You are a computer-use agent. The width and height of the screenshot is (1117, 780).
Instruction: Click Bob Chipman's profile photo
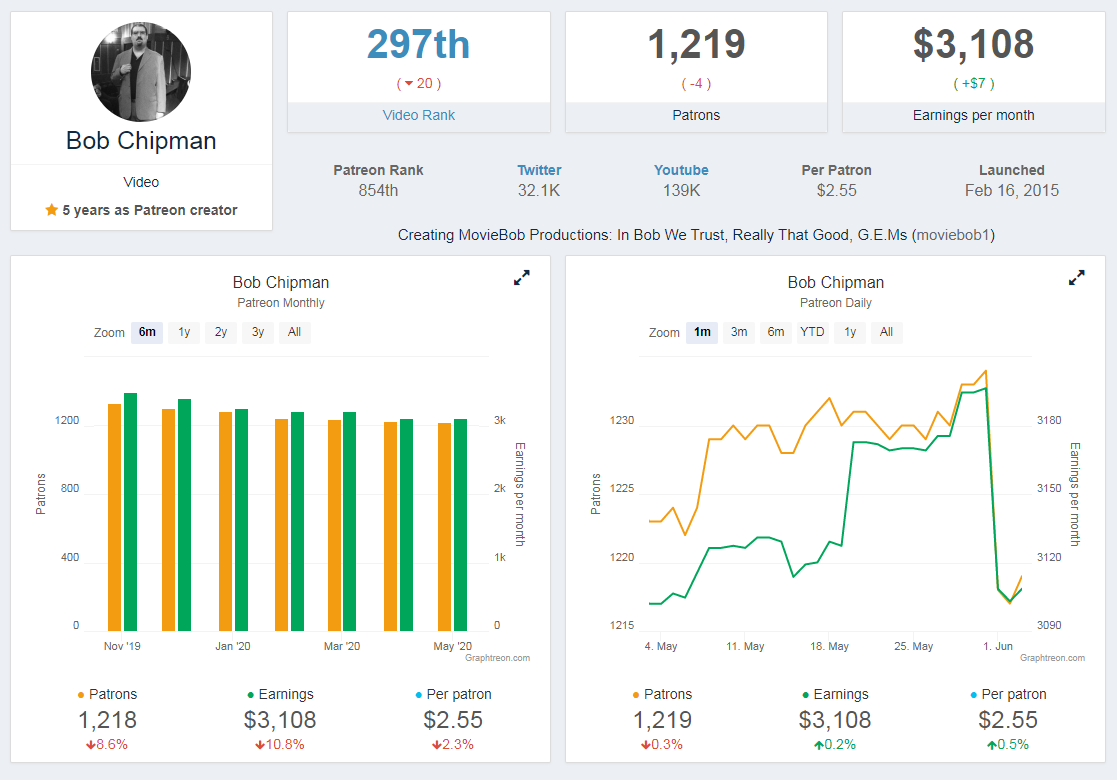pyautogui.click(x=141, y=71)
